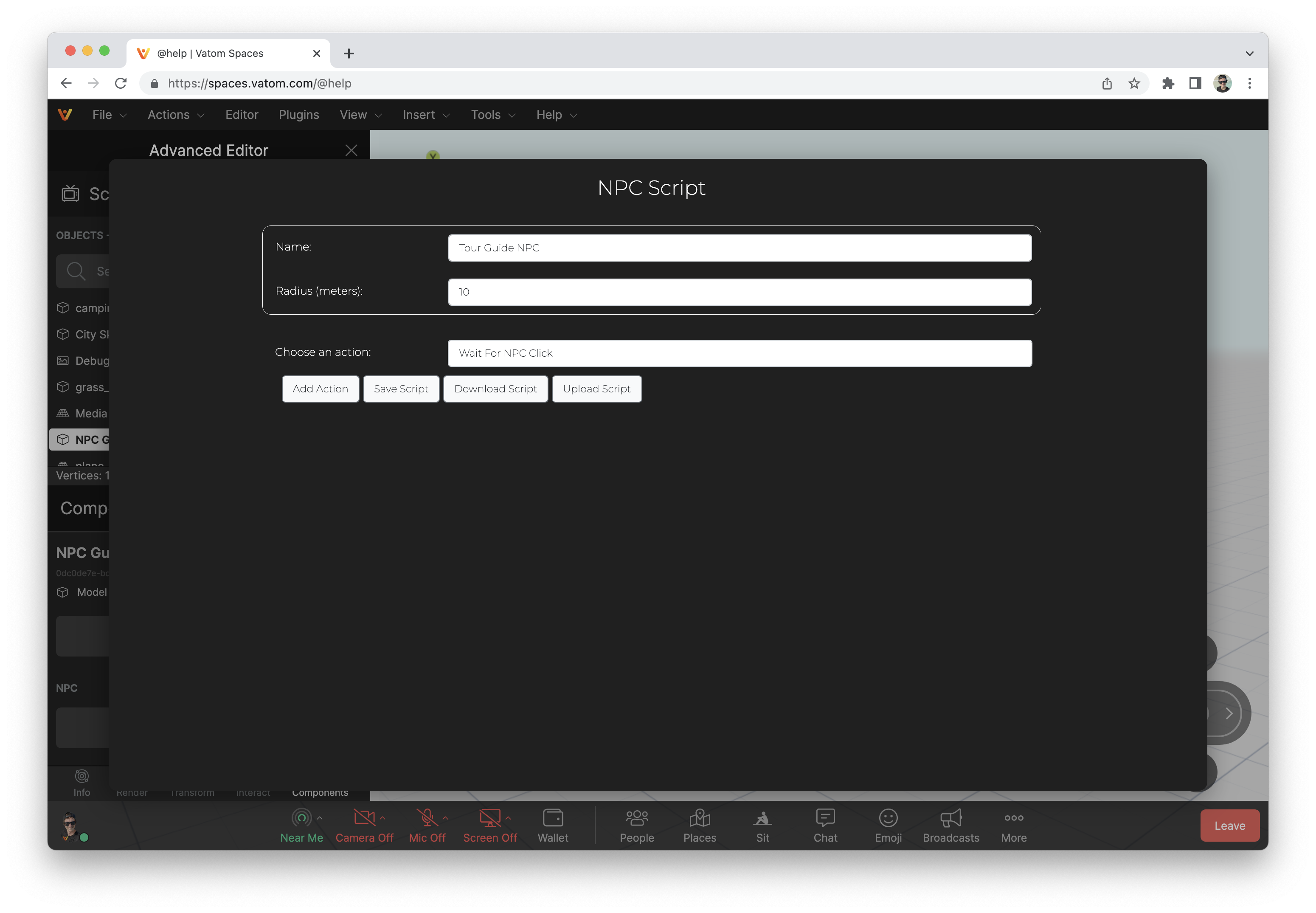Expand the Help dropdown menu
This screenshot has height=913, width=1316.
click(556, 115)
